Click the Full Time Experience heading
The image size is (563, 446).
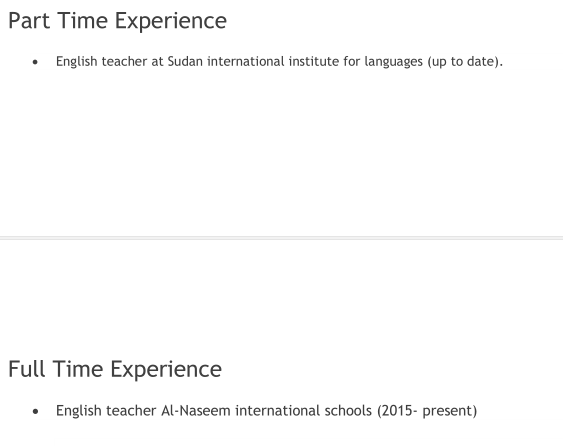tap(115, 370)
